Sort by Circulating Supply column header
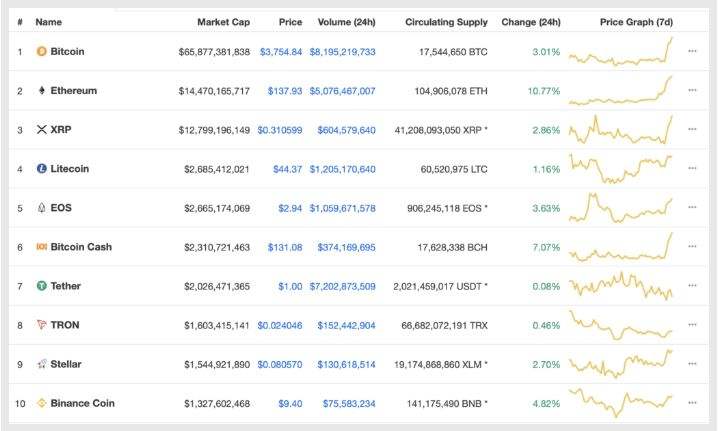 (446, 22)
